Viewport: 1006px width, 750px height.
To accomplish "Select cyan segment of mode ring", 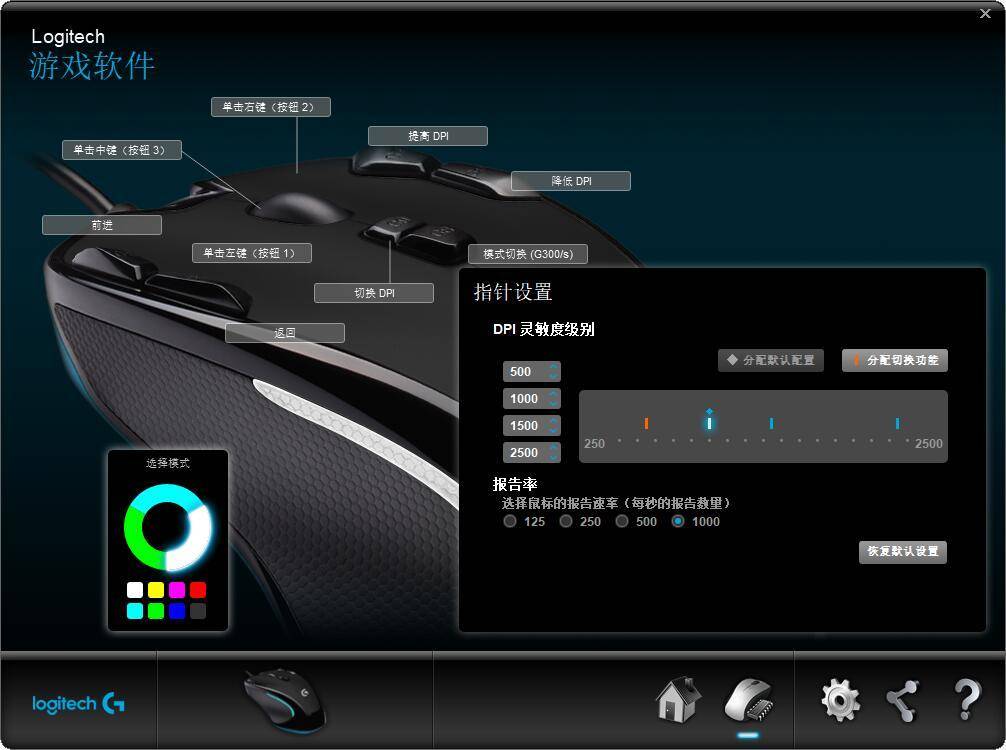I will 166,495.
